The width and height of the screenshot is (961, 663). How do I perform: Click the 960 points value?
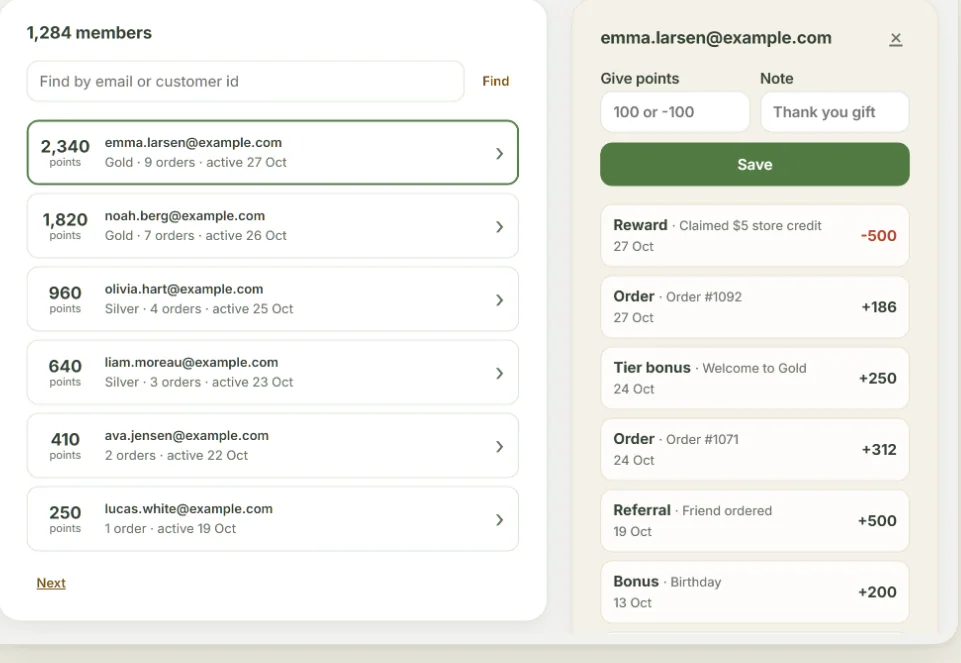tap(65, 293)
